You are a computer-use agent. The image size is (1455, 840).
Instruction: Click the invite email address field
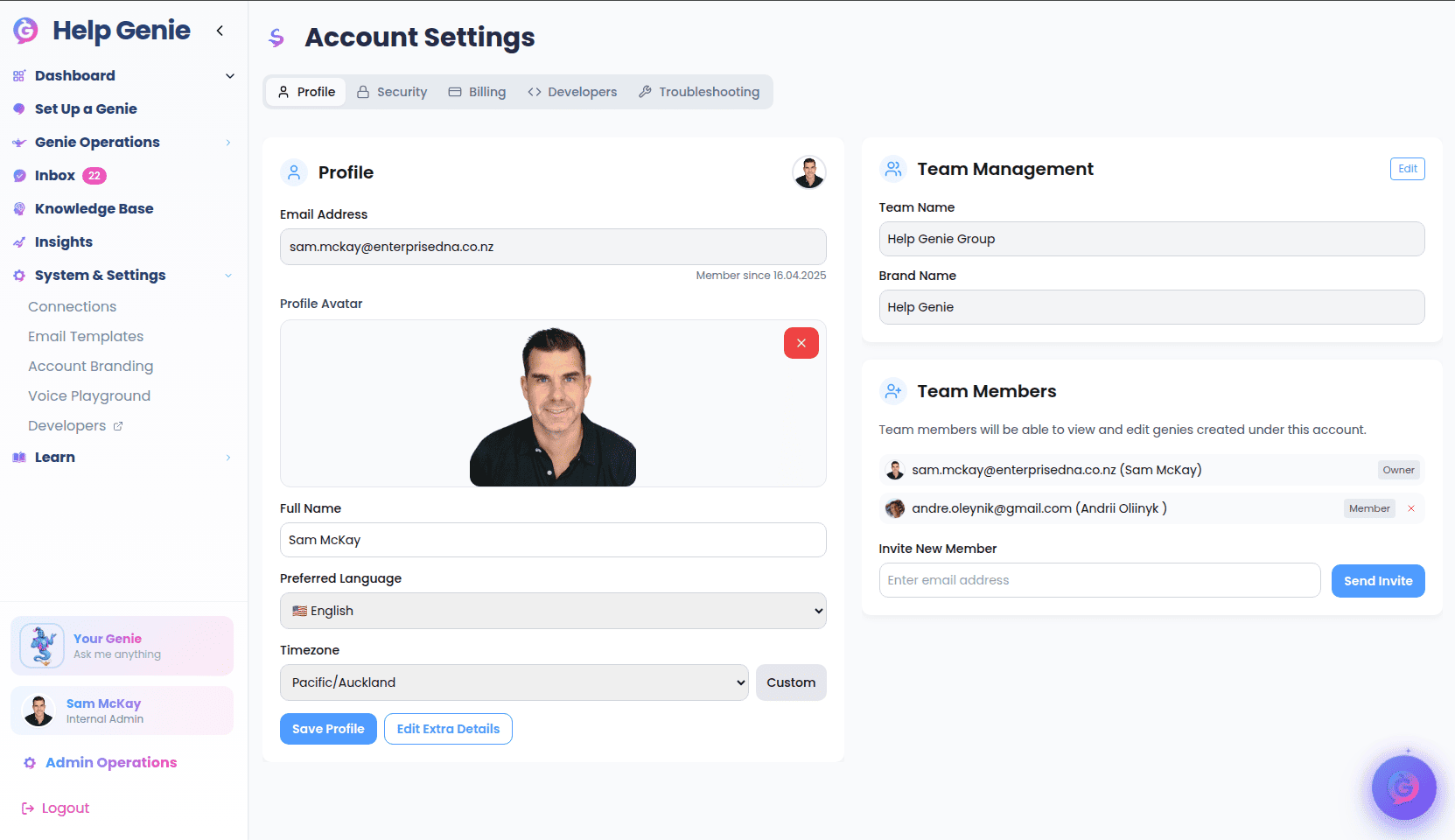pyautogui.click(x=1100, y=580)
